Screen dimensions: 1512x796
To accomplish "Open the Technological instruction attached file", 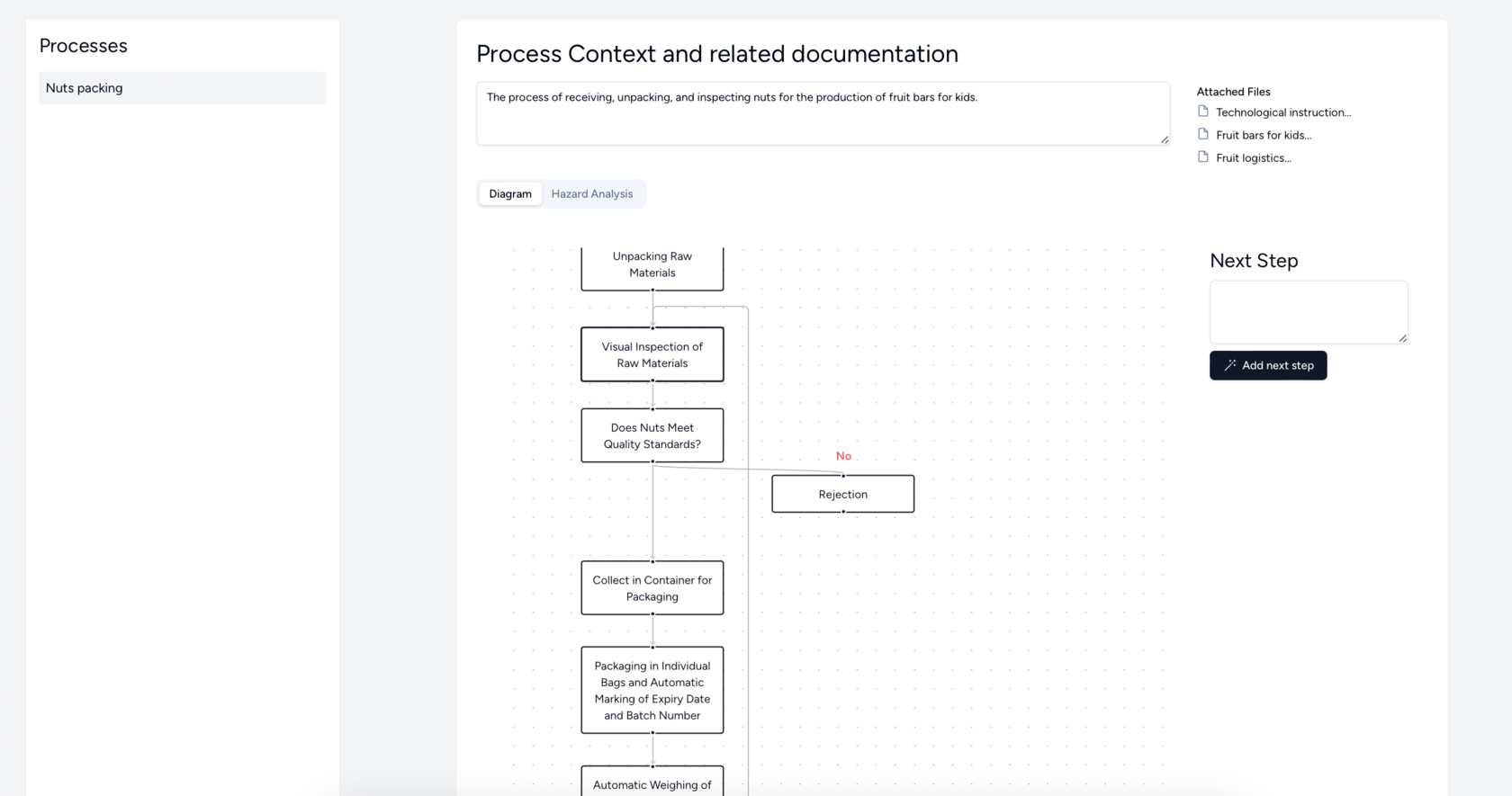I will coord(1282,112).
